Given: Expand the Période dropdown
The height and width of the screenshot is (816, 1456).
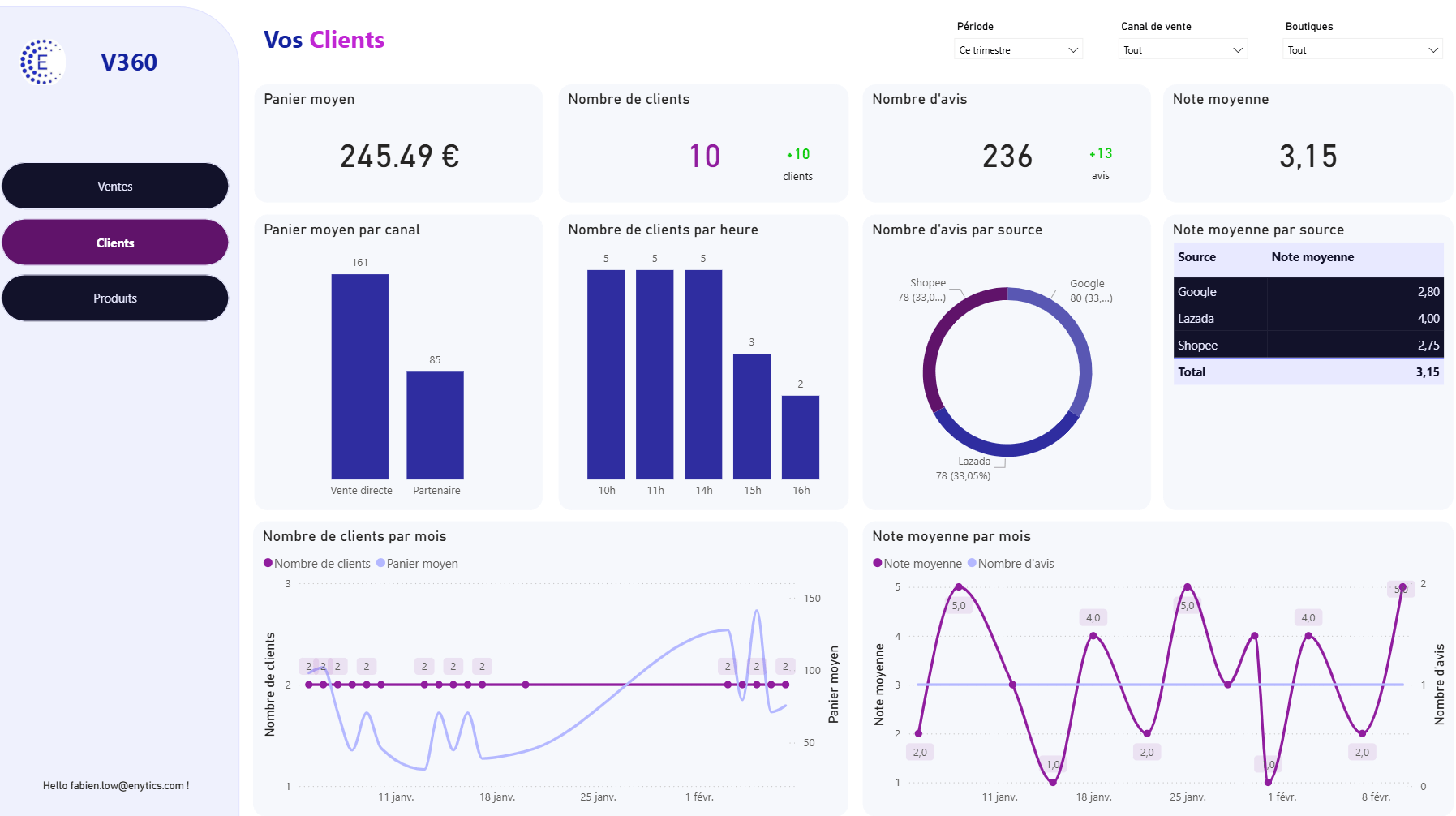Looking at the screenshot, I should point(1018,50).
